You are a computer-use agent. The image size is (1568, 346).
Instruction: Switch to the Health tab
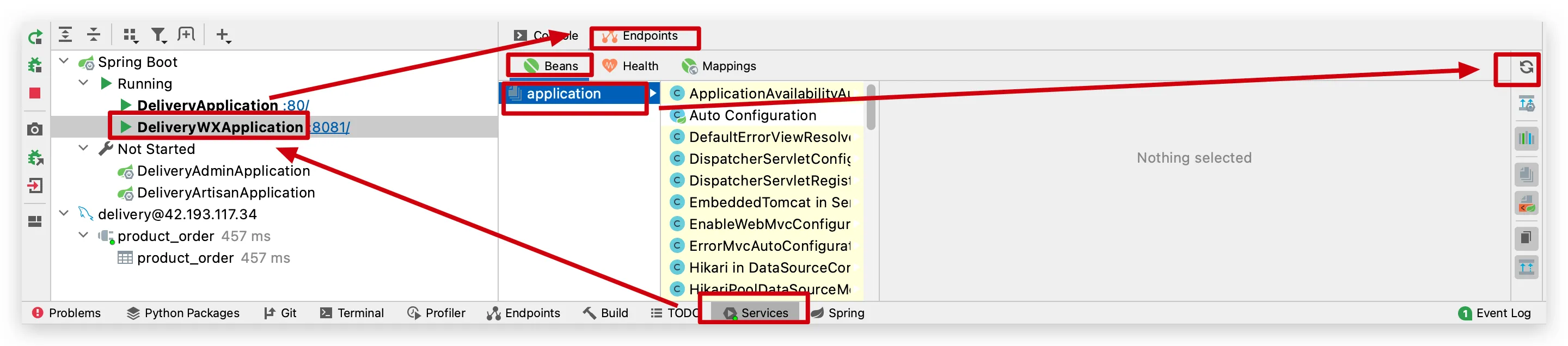point(630,66)
